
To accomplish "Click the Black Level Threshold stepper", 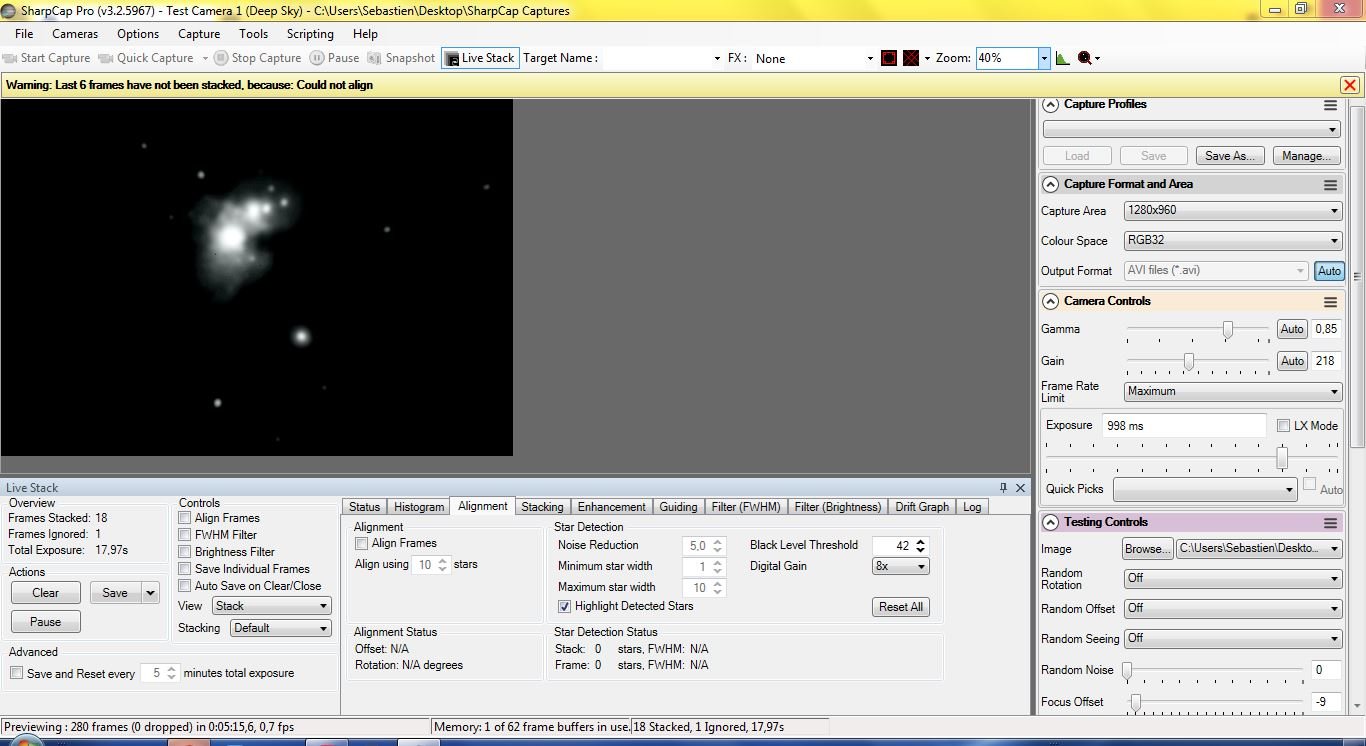I will click(x=921, y=545).
